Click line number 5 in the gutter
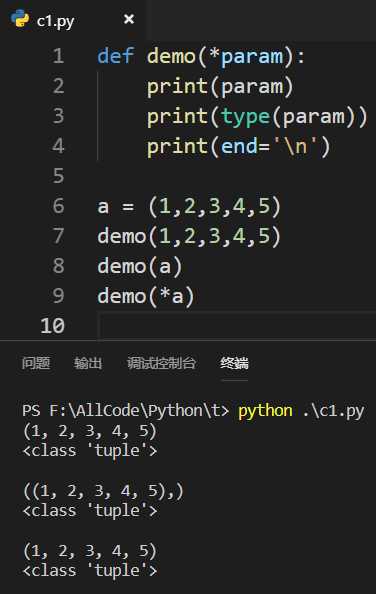The width and height of the screenshot is (376, 594). pyautogui.click(x=58, y=176)
